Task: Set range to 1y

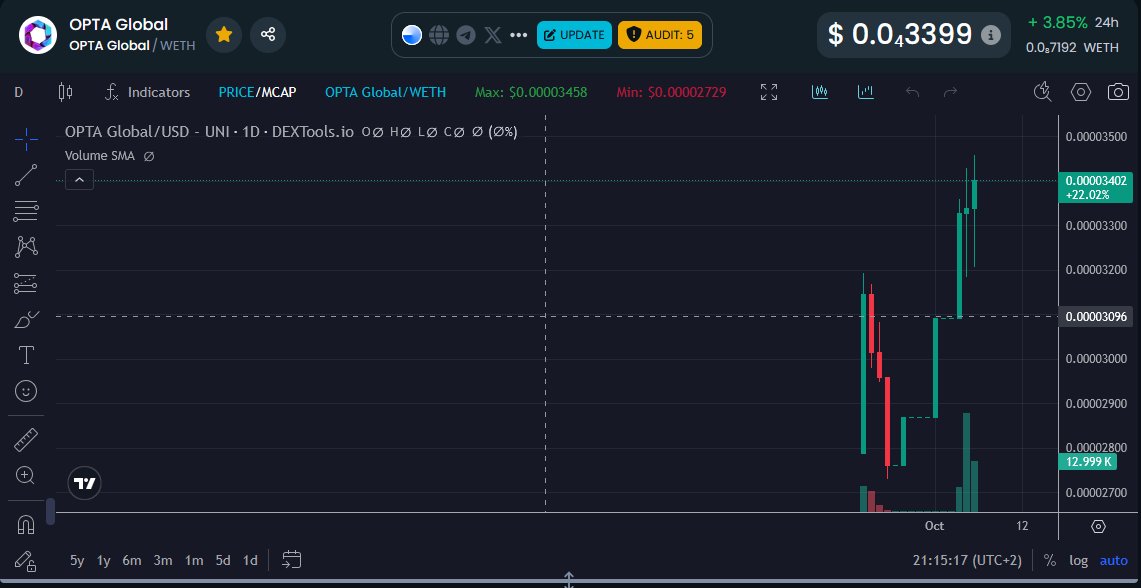Action: [103, 560]
